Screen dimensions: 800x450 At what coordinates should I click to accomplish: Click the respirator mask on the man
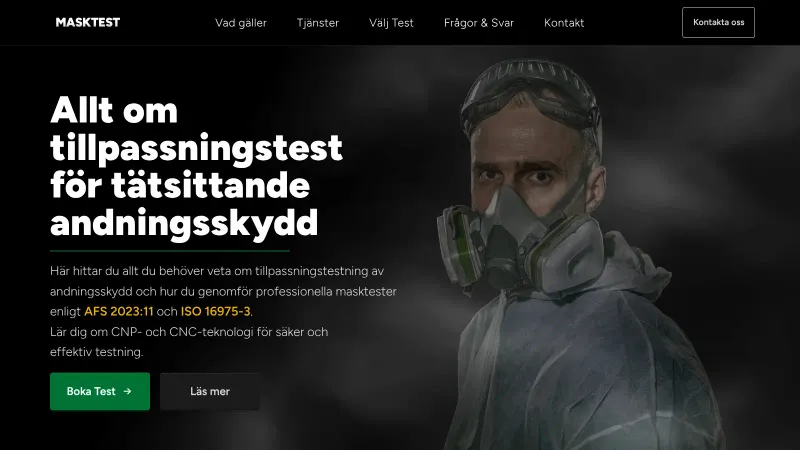(x=520, y=242)
